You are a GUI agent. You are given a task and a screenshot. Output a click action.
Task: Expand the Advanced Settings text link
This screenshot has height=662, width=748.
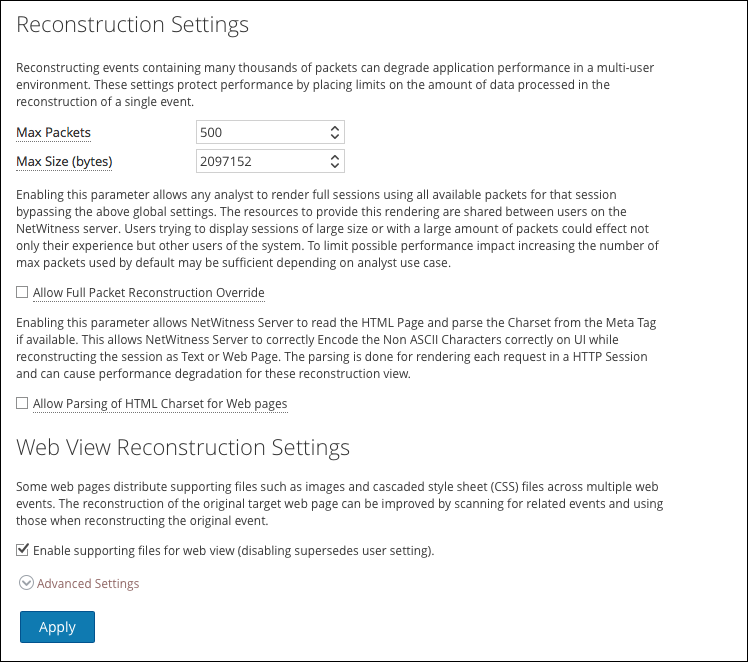(x=88, y=583)
